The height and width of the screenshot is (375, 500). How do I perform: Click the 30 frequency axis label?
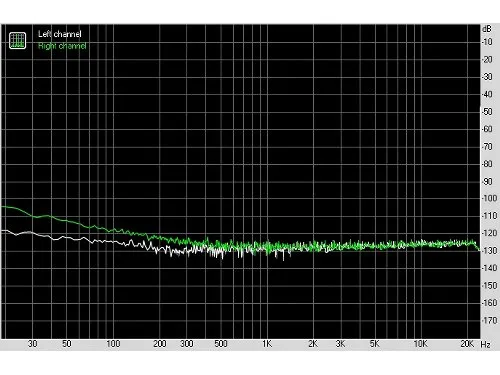[32, 344]
